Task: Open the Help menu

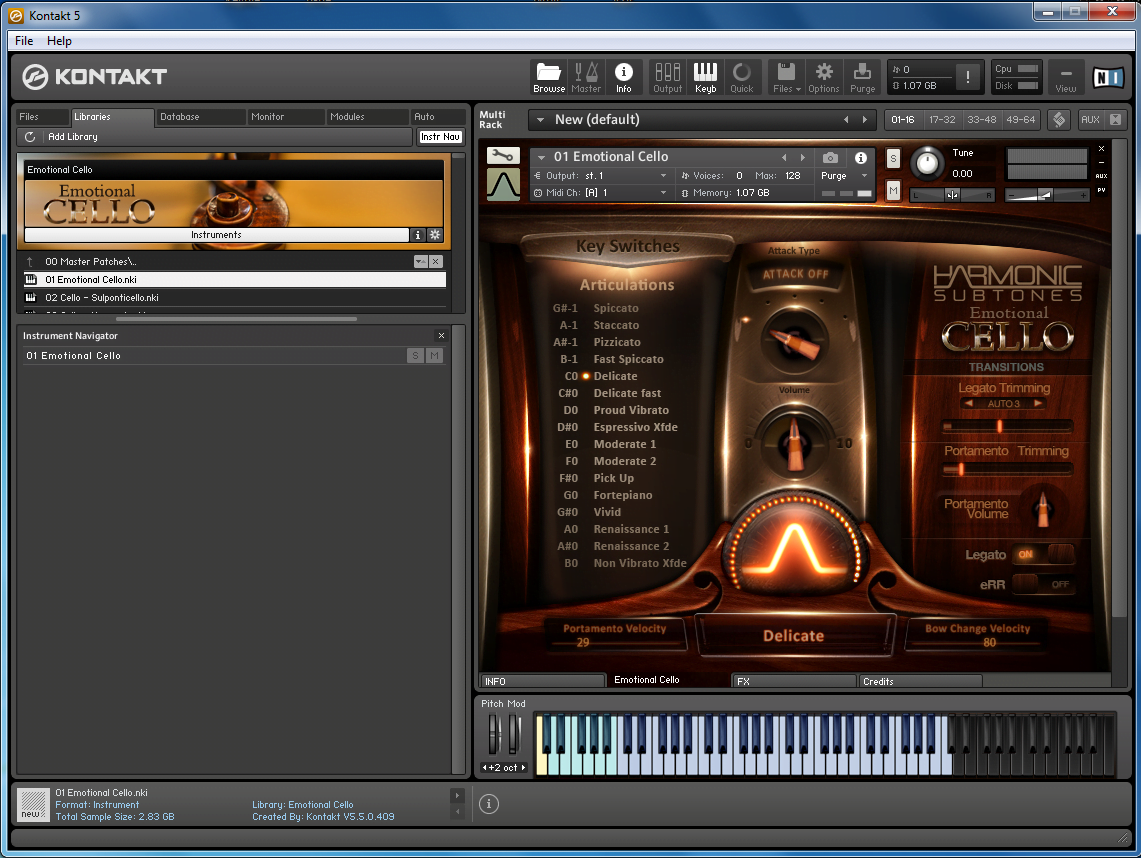Action: pos(59,41)
